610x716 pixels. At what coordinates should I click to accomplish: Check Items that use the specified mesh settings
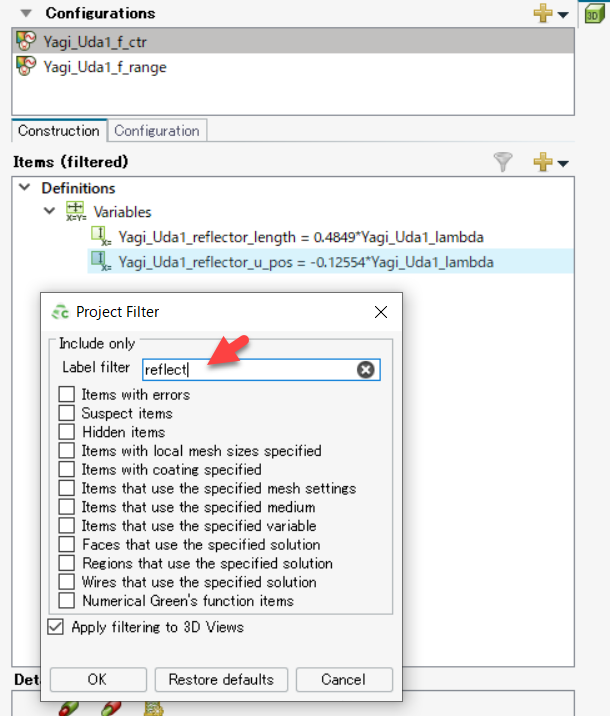pyautogui.click(x=67, y=488)
